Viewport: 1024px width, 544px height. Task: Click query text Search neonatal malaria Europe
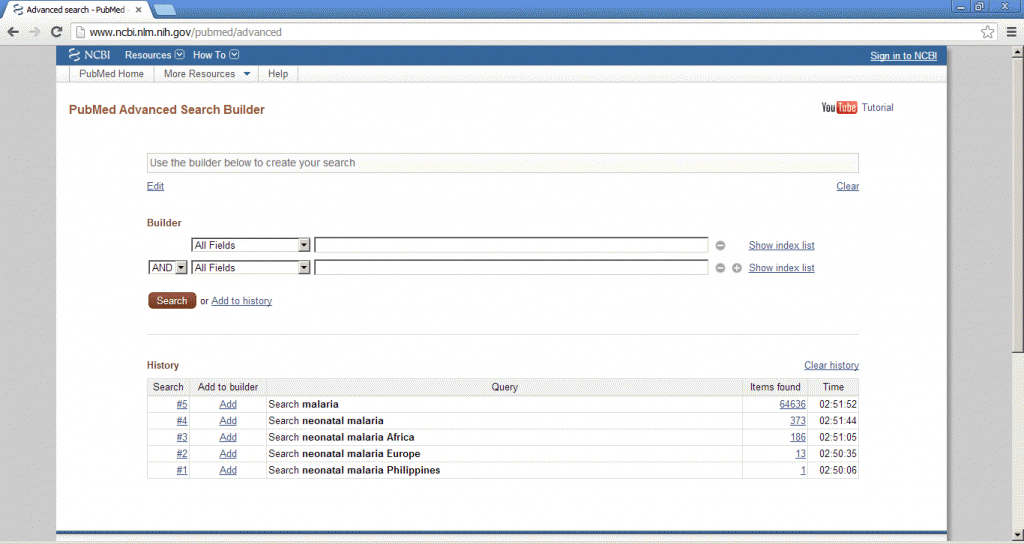click(x=344, y=454)
